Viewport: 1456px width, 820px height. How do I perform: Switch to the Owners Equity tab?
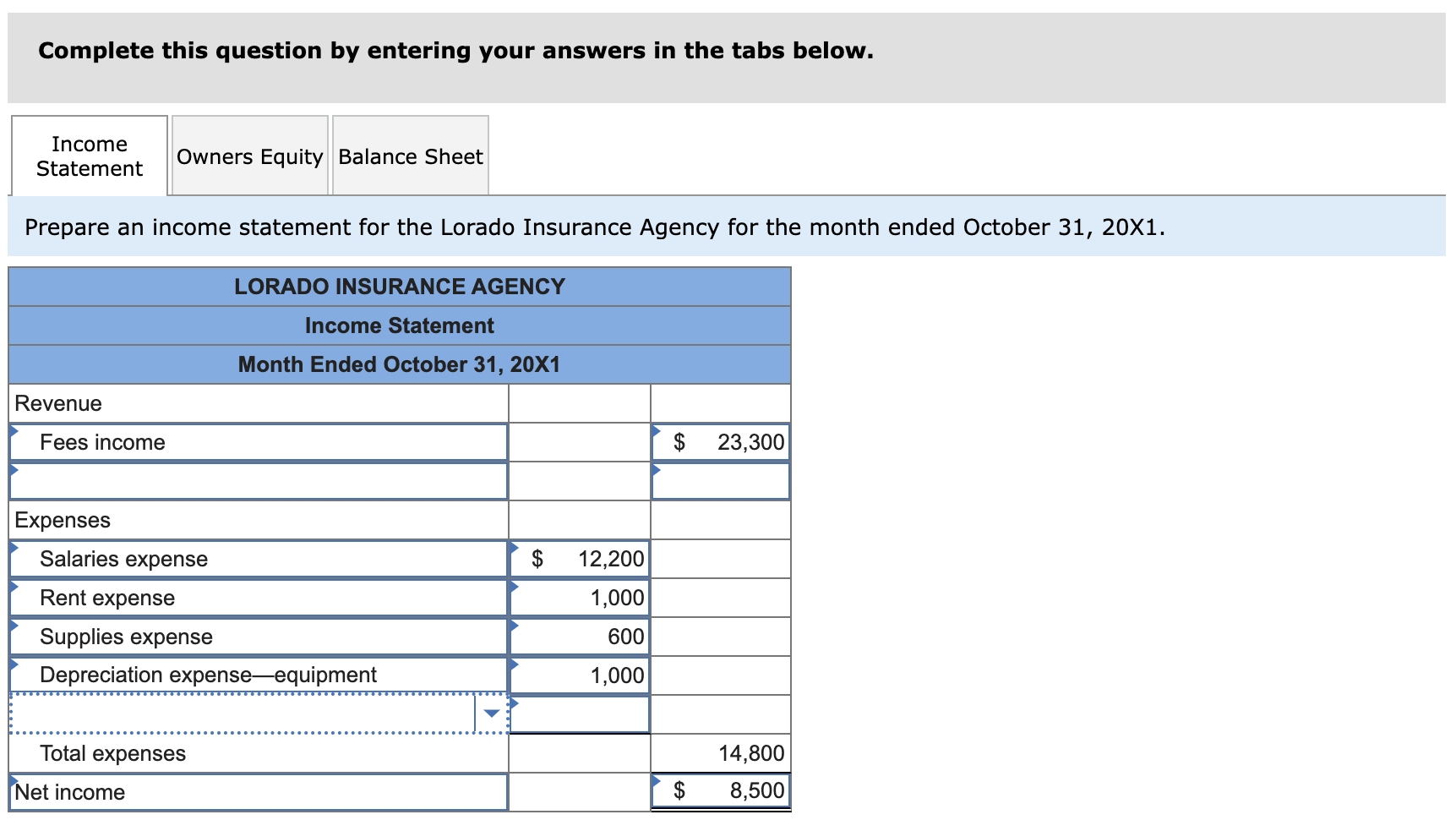[x=249, y=156]
